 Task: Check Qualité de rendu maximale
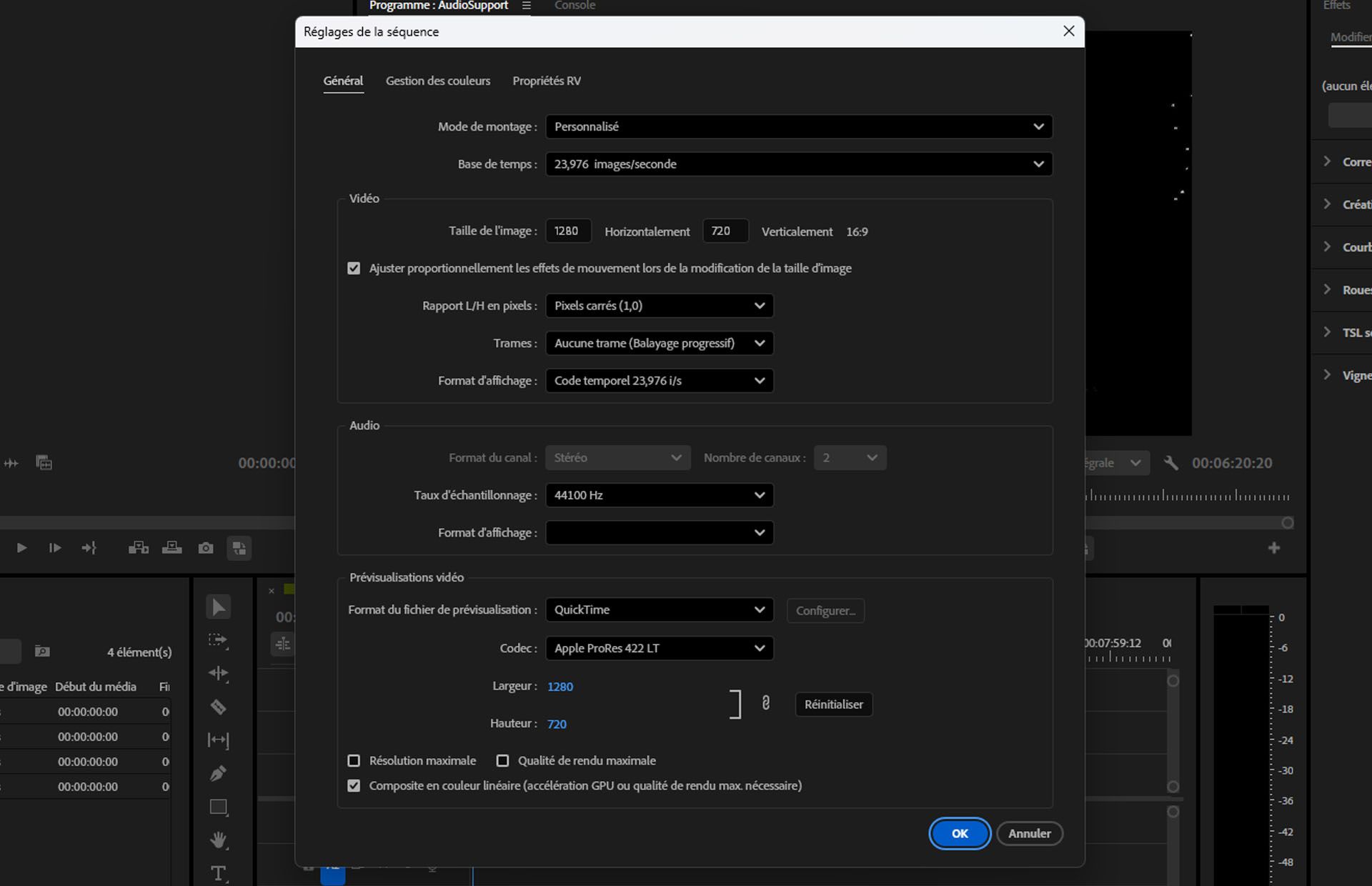(503, 760)
